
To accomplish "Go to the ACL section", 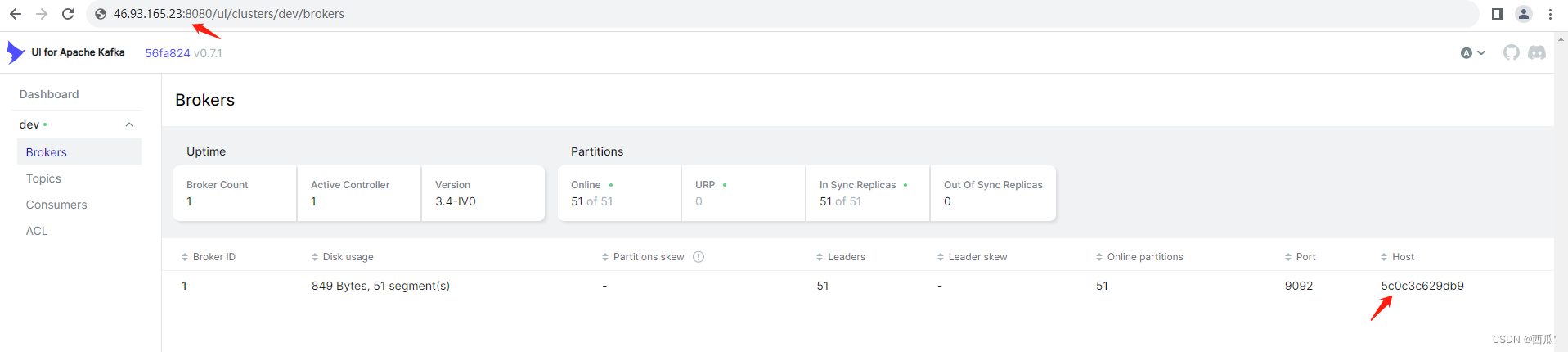I will [x=37, y=231].
